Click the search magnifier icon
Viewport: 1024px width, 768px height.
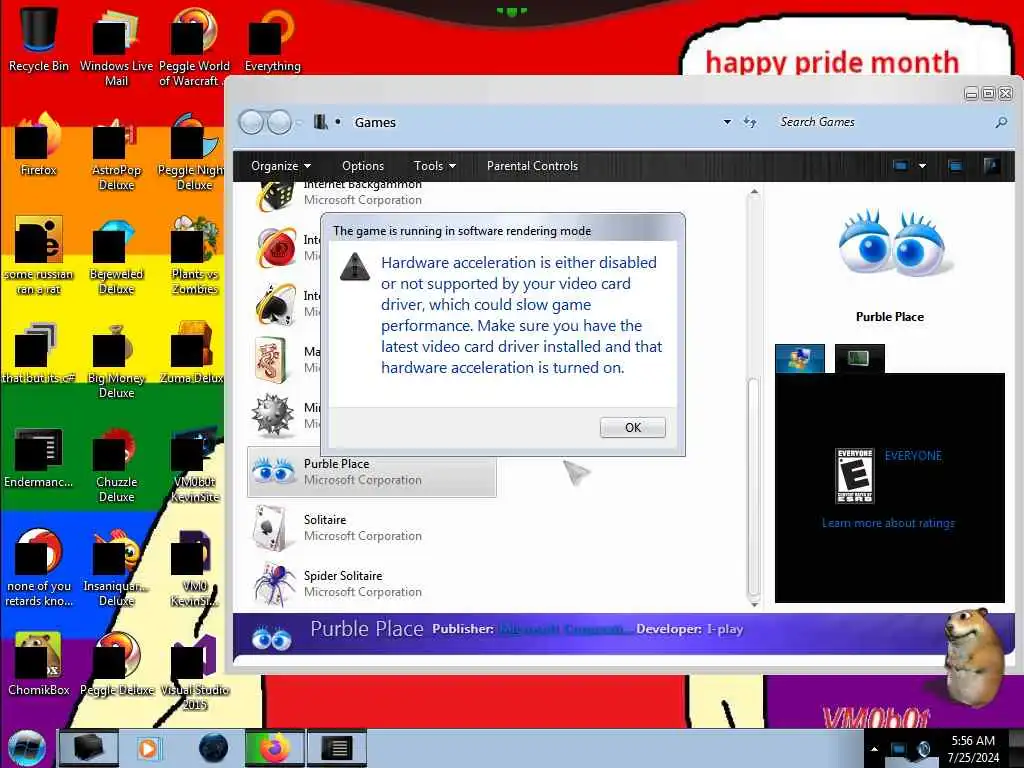point(1000,122)
